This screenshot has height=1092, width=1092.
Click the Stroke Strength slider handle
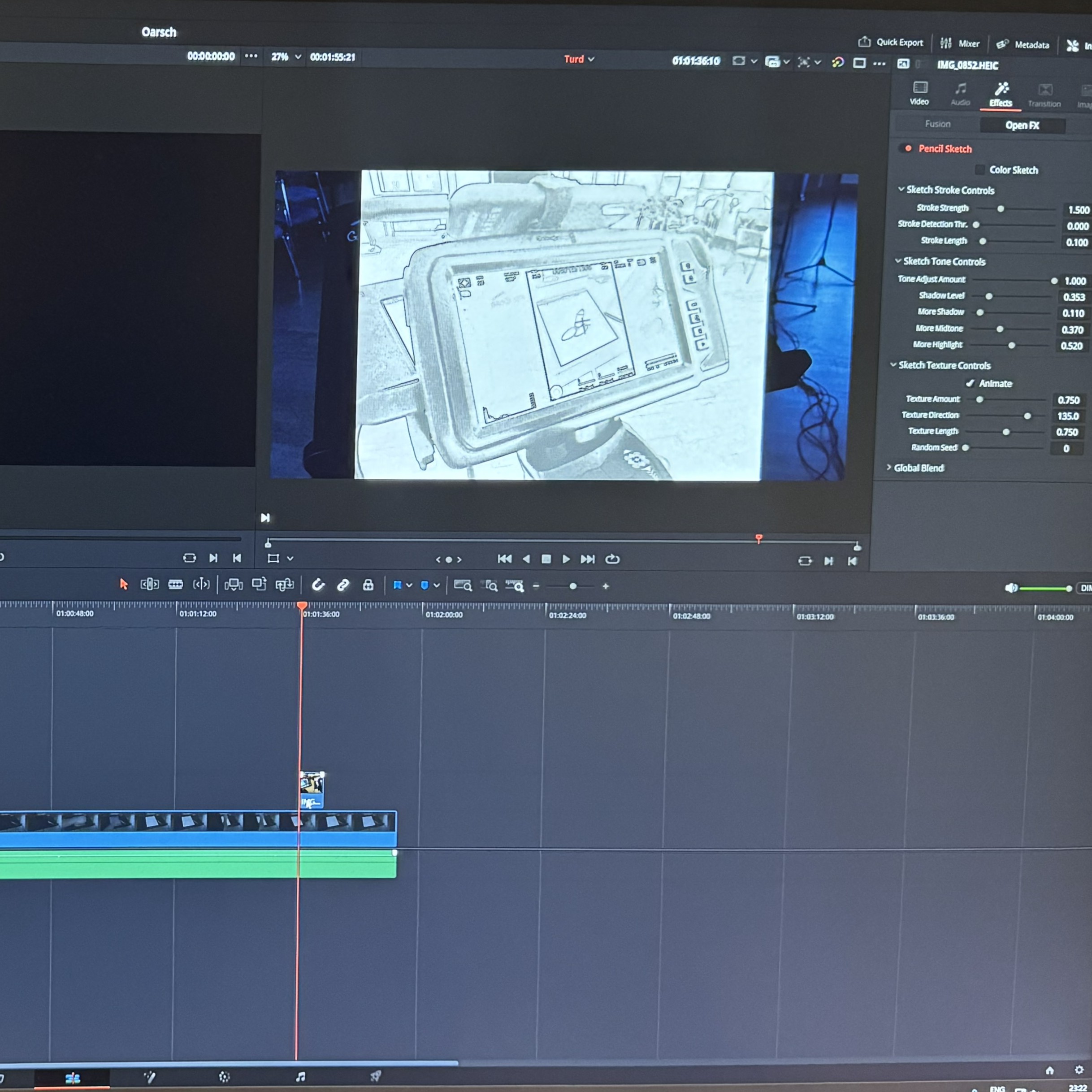click(1001, 208)
